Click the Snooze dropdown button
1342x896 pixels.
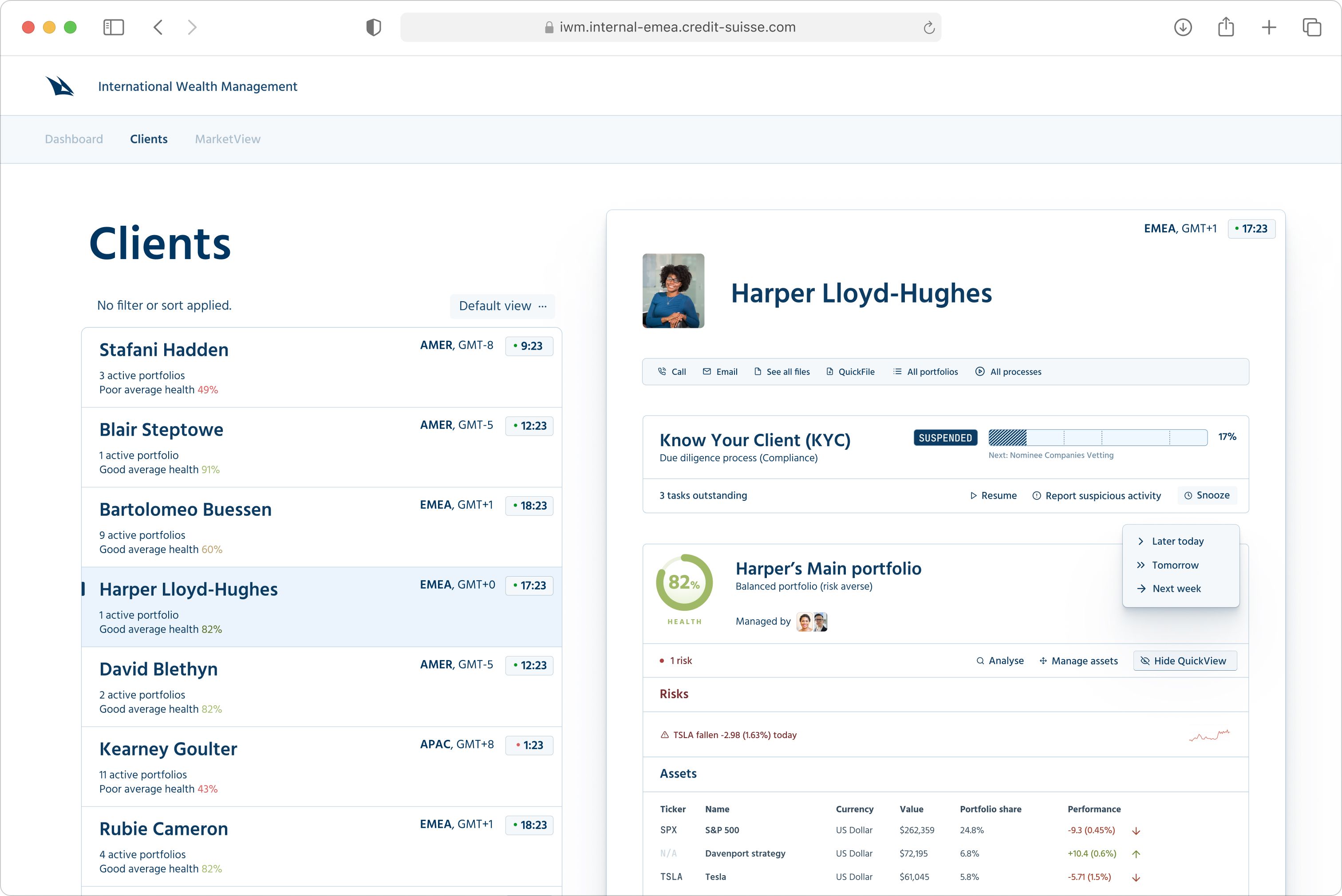[1207, 495]
